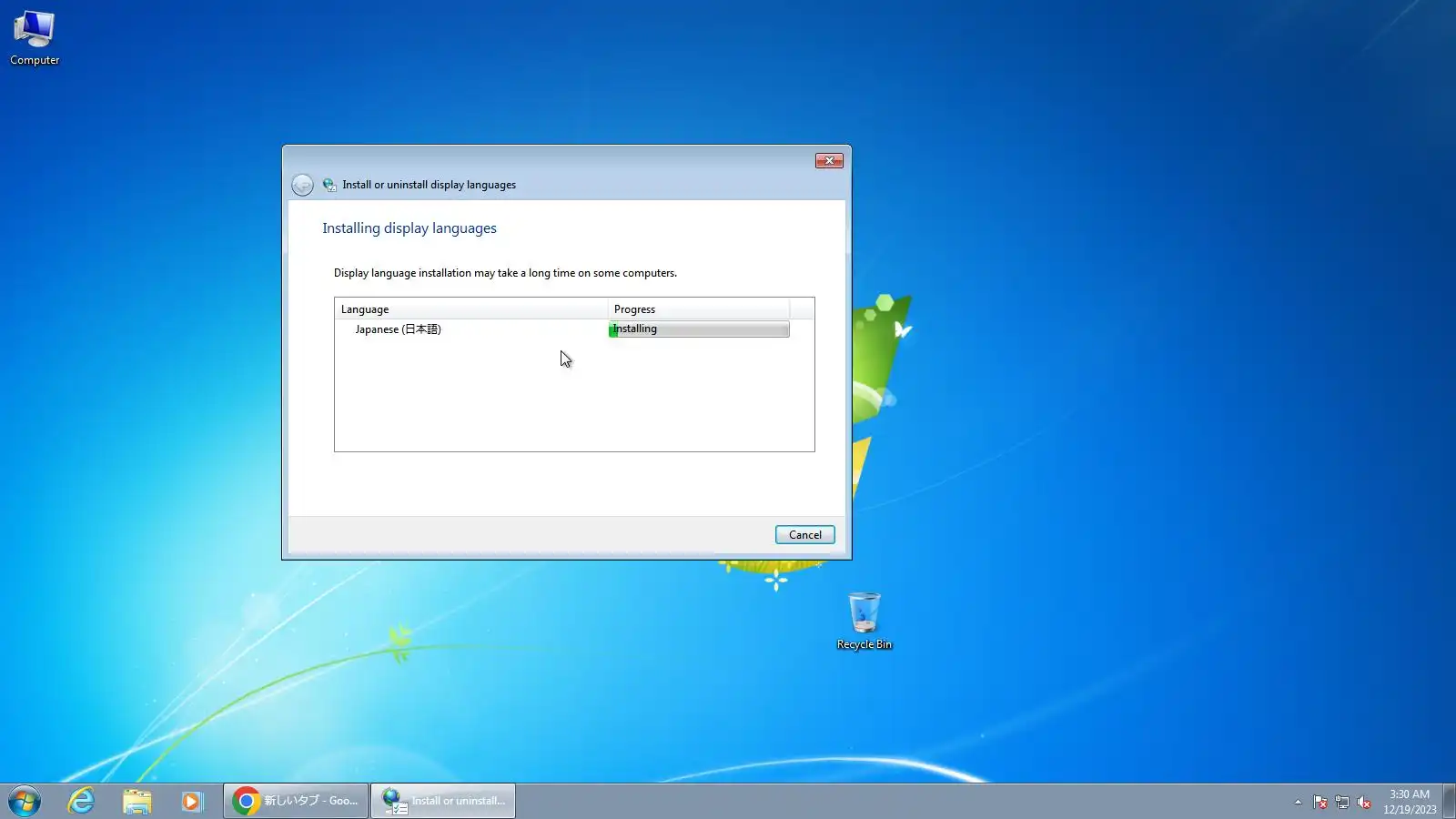Click the long time installation notice text

point(505,273)
